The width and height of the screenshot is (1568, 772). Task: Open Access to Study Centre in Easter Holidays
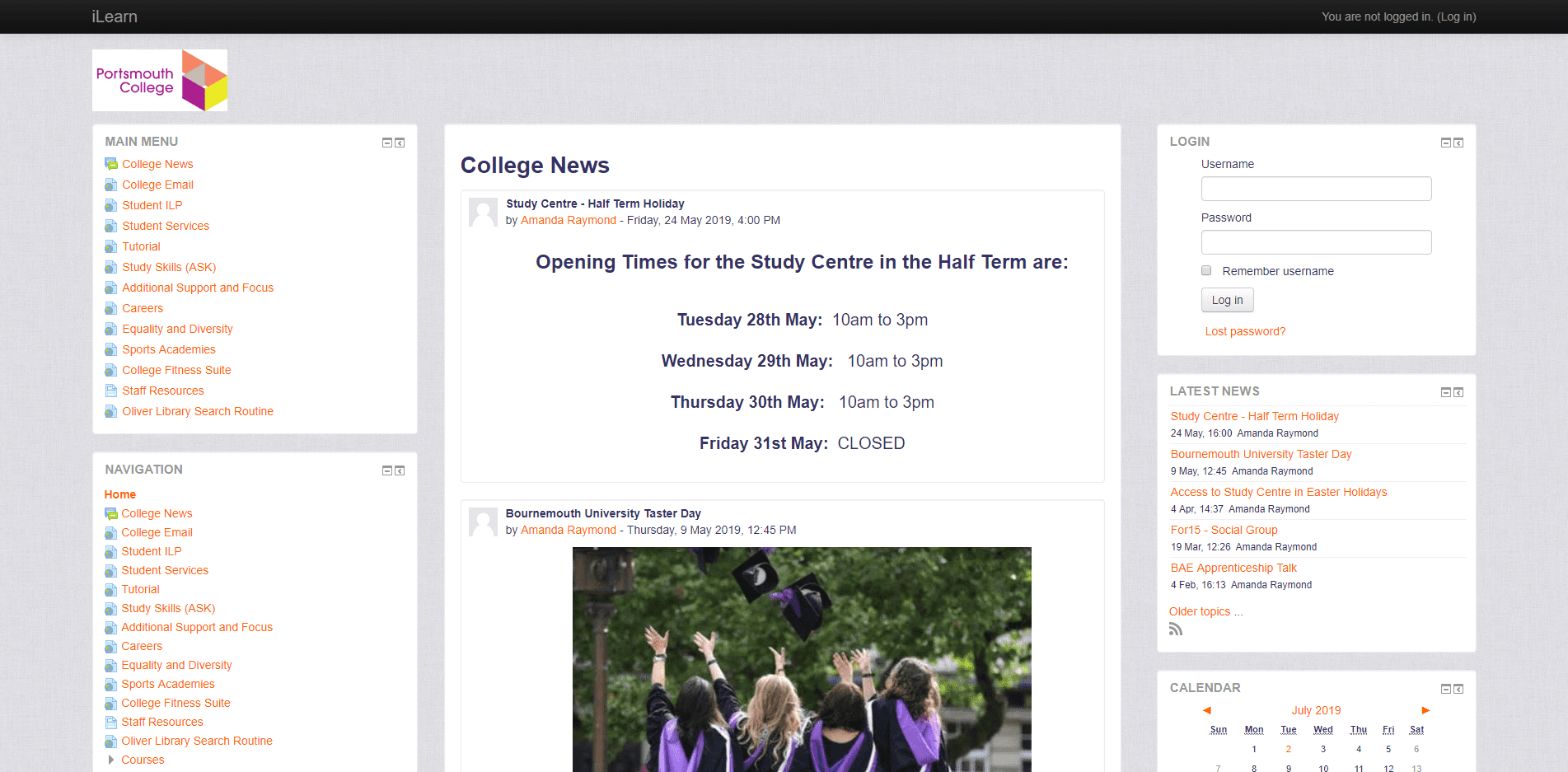click(1279, 492)
